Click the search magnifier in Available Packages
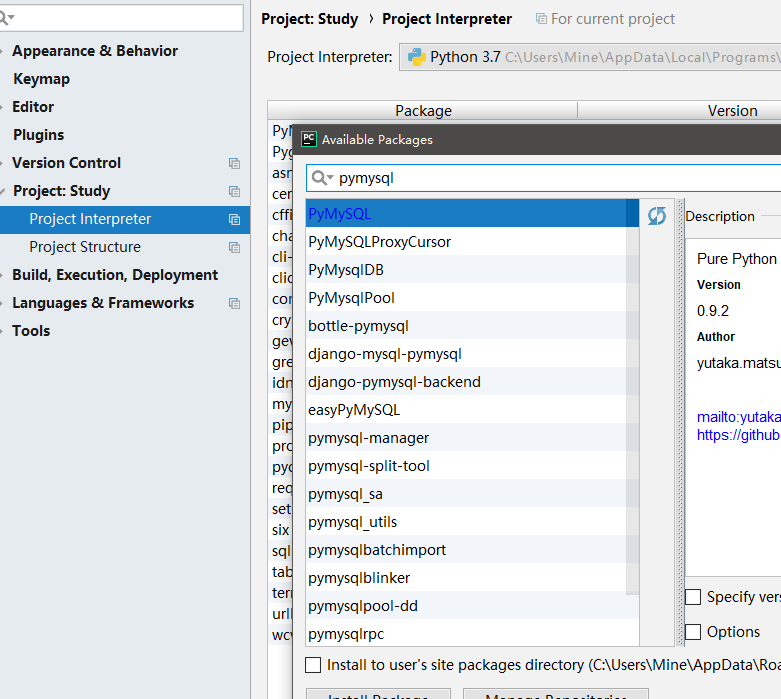The width and height of the screenshot is (781, 699). [x=321, y=178]
